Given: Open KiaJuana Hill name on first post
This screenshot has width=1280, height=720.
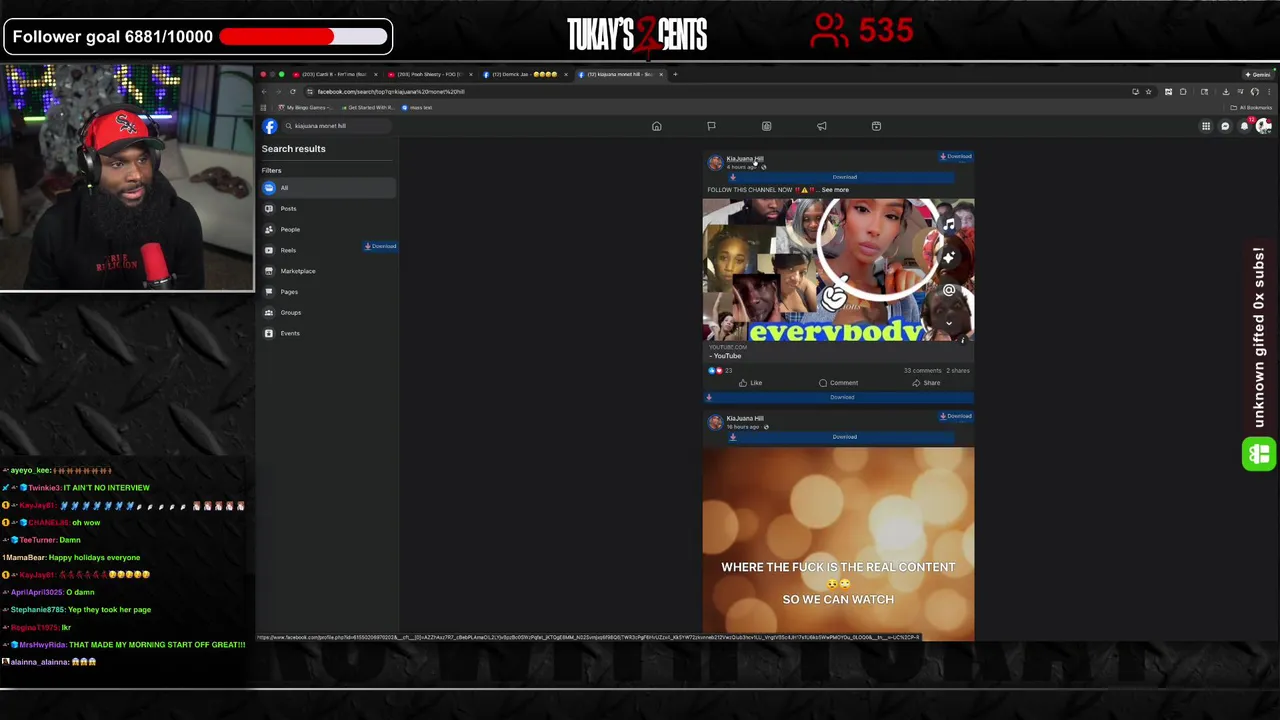Looking at the screenshot, I should tap(744, 159).
